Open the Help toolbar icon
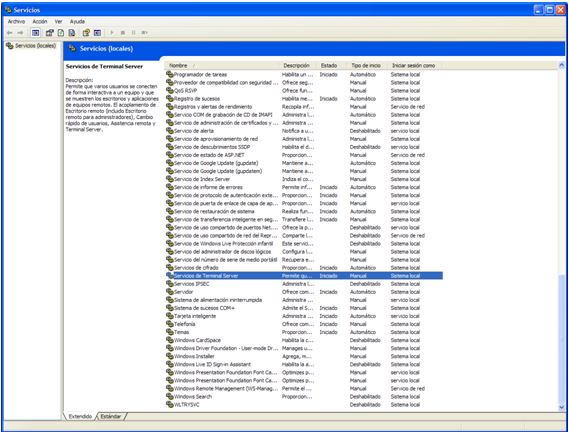 pos(86,33)
